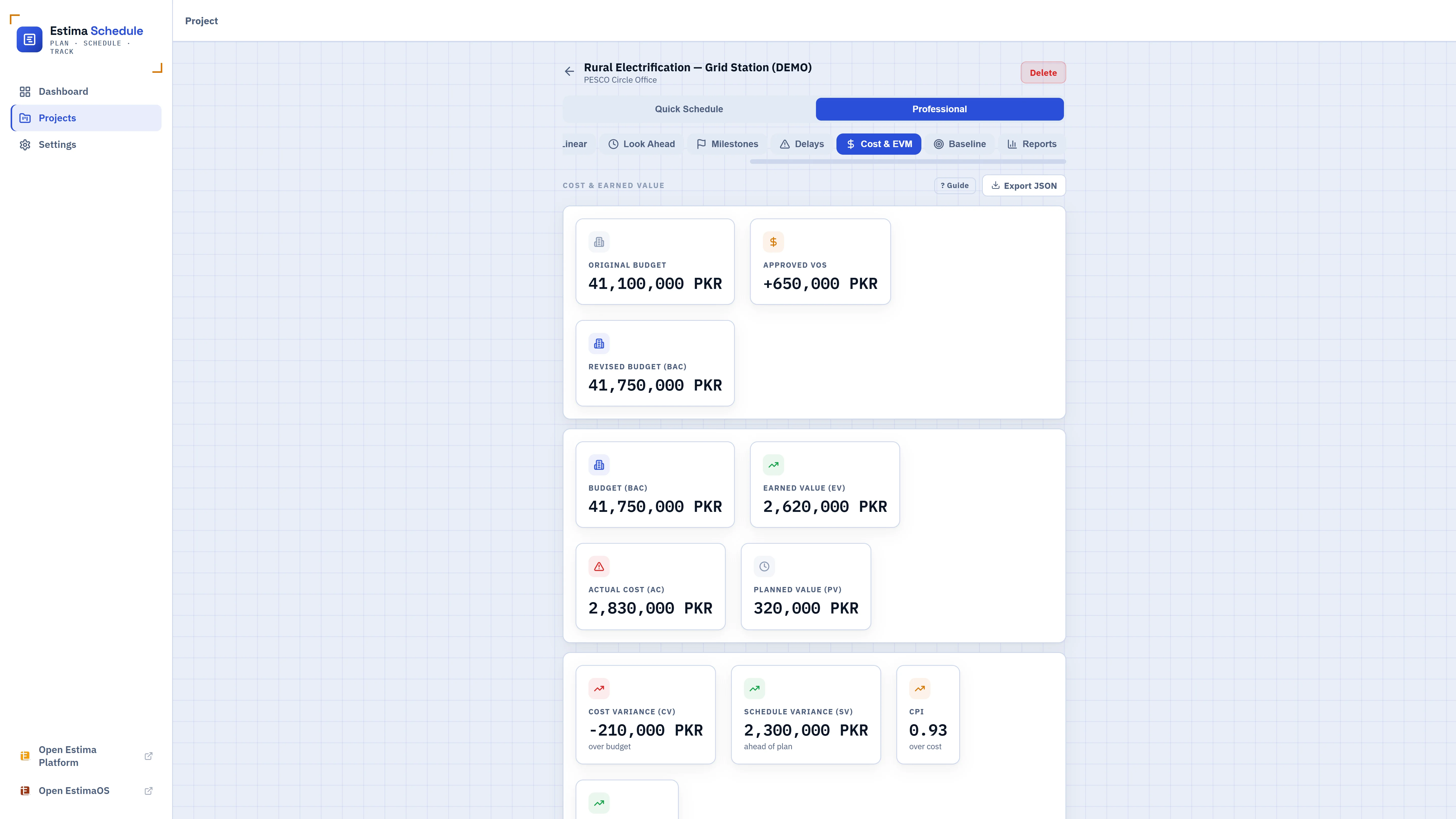Click the Original Budget building icon
The width and height of the screenshot is (1456, 819).
(x=599, y=242)
